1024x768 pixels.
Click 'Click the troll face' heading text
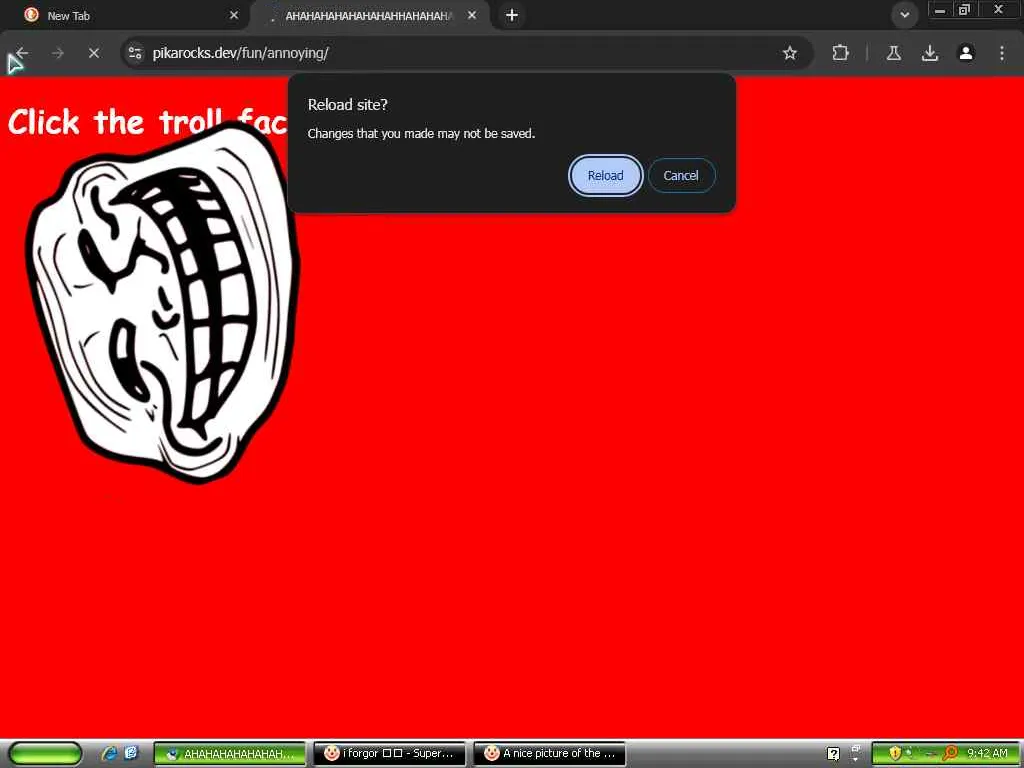[x=148, y=121]
